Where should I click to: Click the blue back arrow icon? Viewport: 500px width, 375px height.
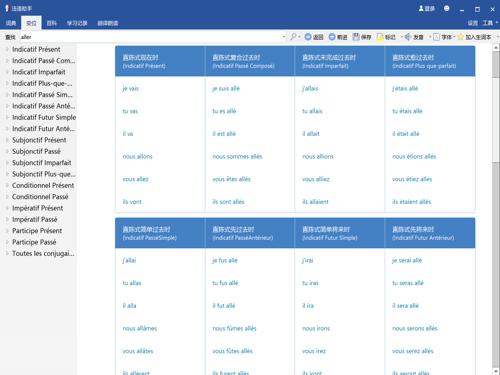coord(308,37)
